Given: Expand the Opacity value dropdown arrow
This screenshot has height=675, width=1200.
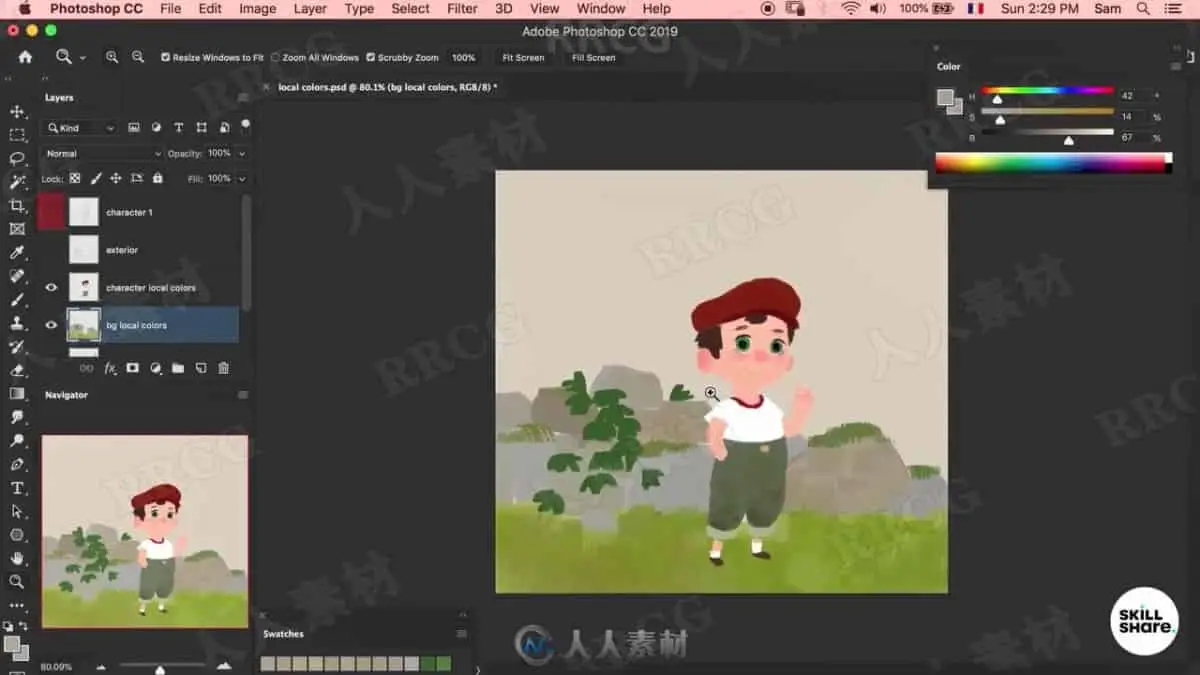Looking at the screenshot, I should (x=242, y=154).
